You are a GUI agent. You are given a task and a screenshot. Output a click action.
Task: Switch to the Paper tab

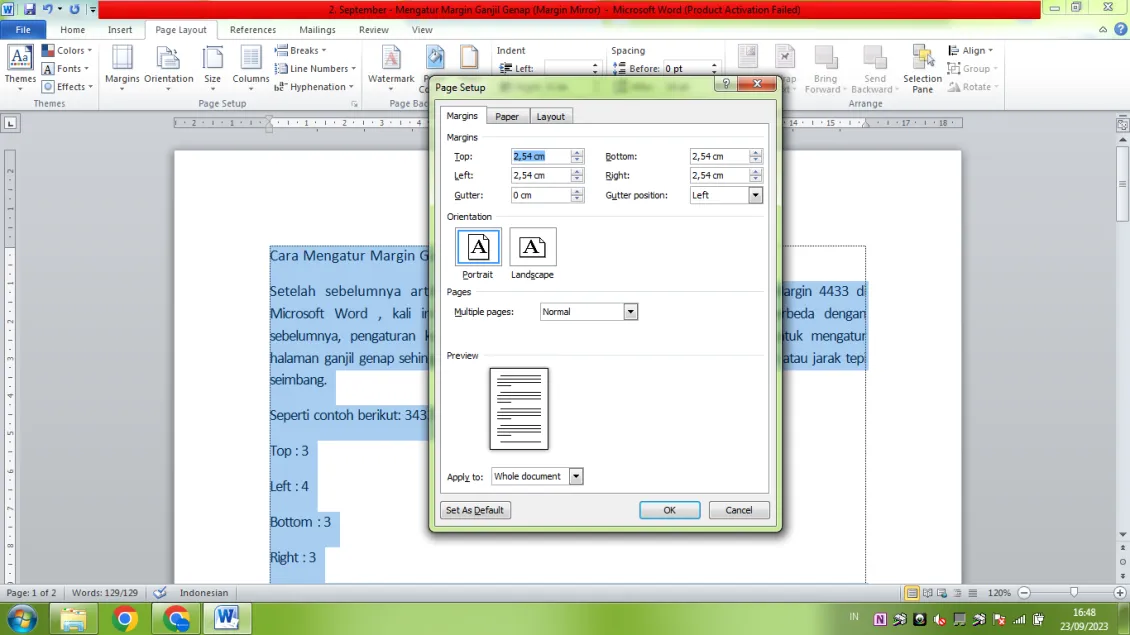click(507, 116)
